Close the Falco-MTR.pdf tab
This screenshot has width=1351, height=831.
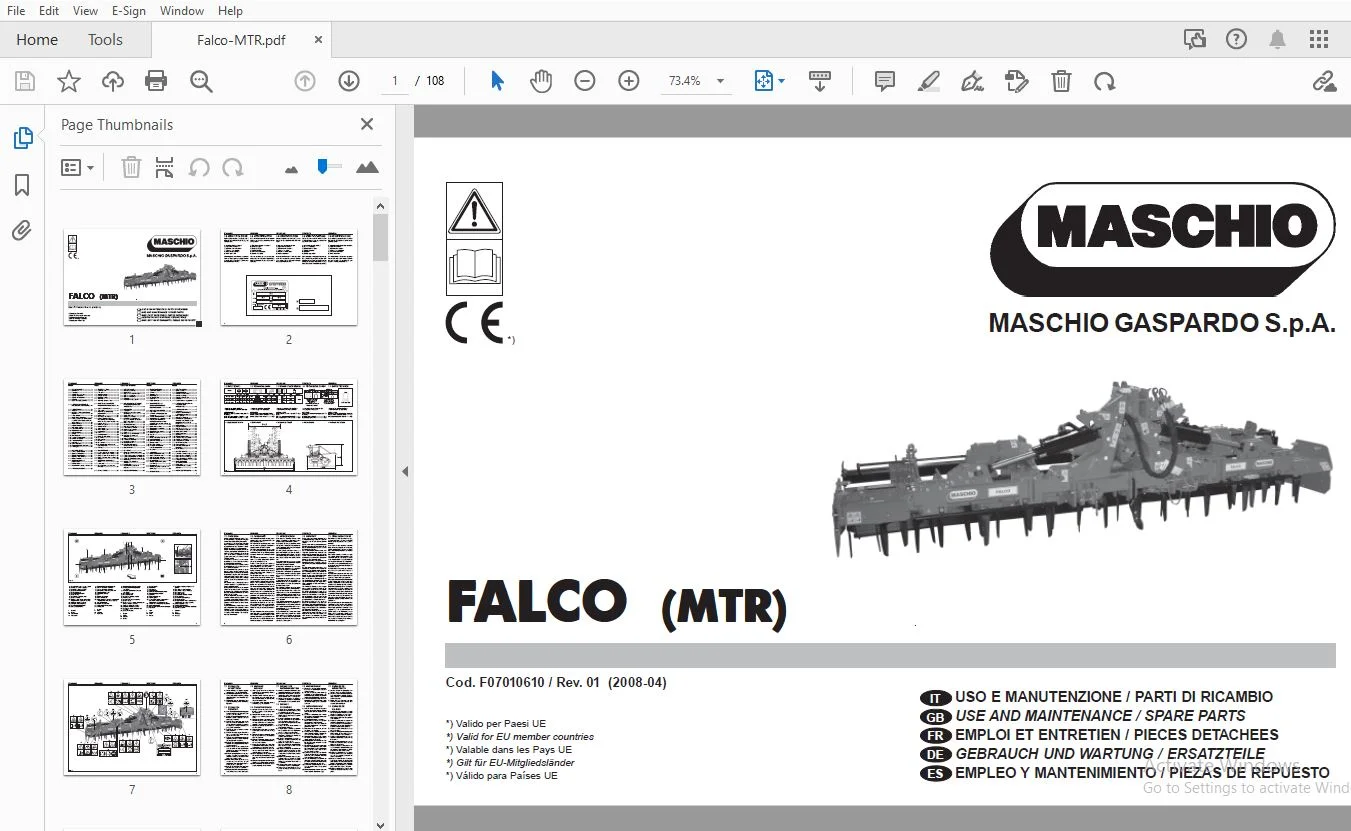click(x=318, y=40)
